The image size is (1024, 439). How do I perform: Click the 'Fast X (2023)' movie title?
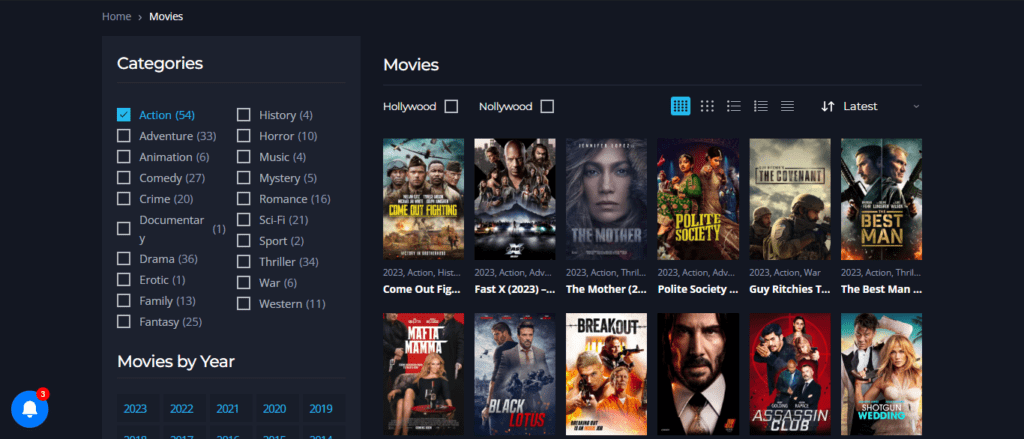[x=515, y=289]
